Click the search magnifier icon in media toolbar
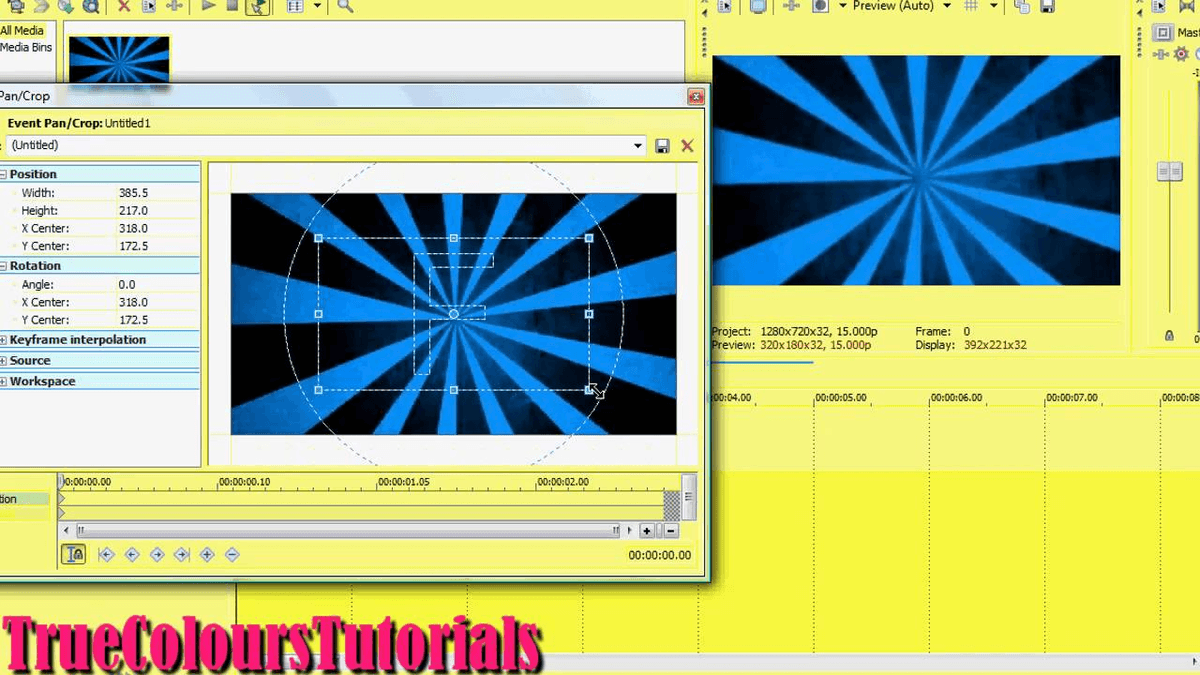 [x=345, y=6]
